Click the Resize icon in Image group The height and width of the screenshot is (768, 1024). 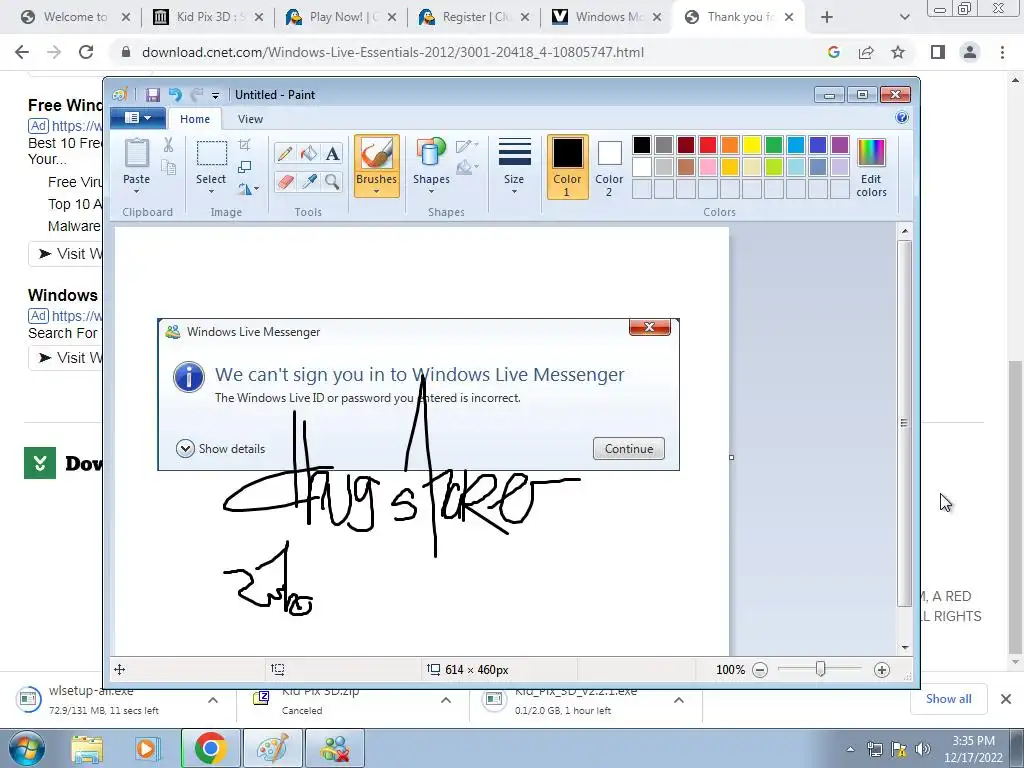click(x=244, y=167)
